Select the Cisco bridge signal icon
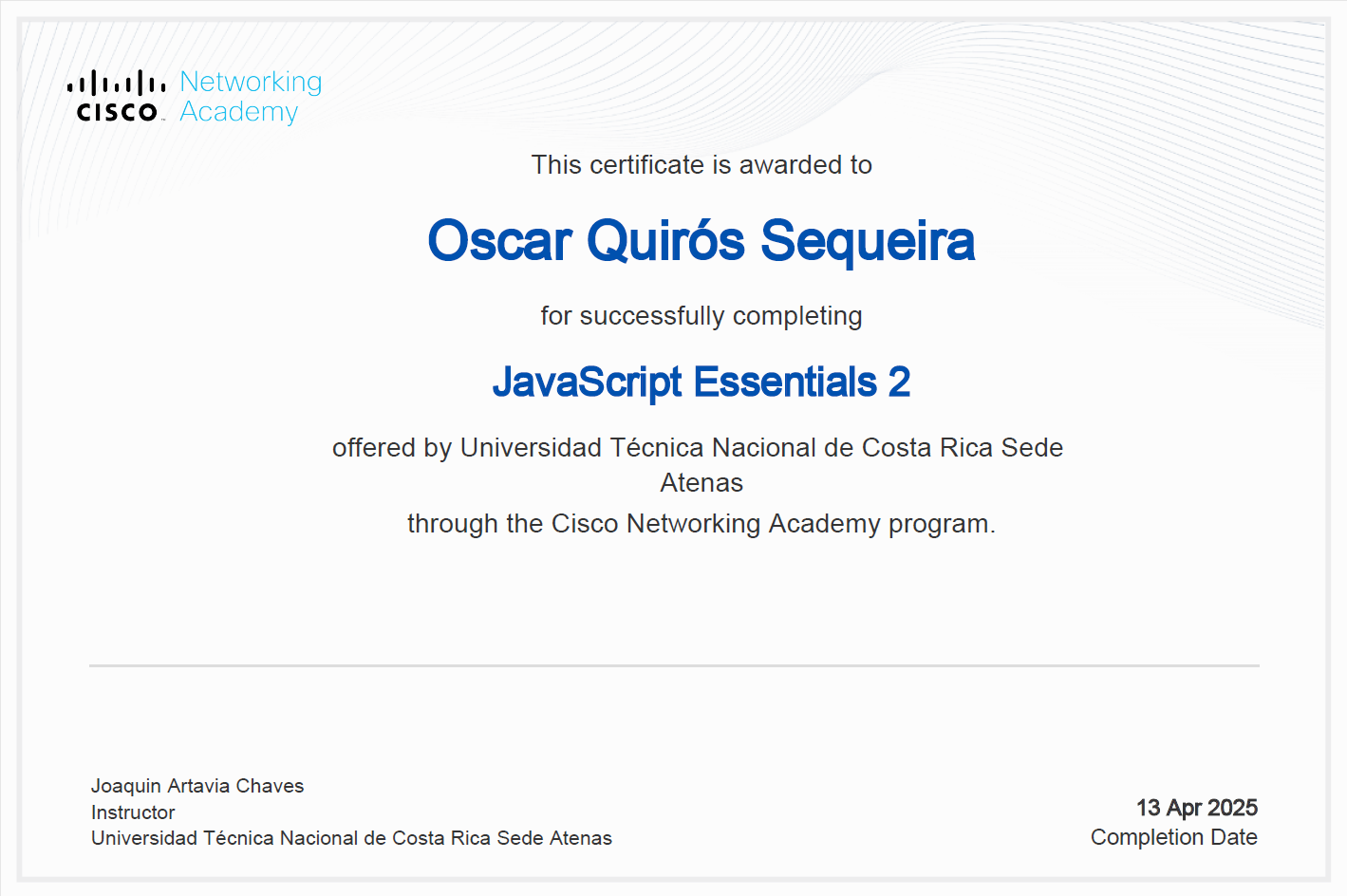Image resolution: width=1347 pixels, height=896 pixels. [x=114, y=81]
